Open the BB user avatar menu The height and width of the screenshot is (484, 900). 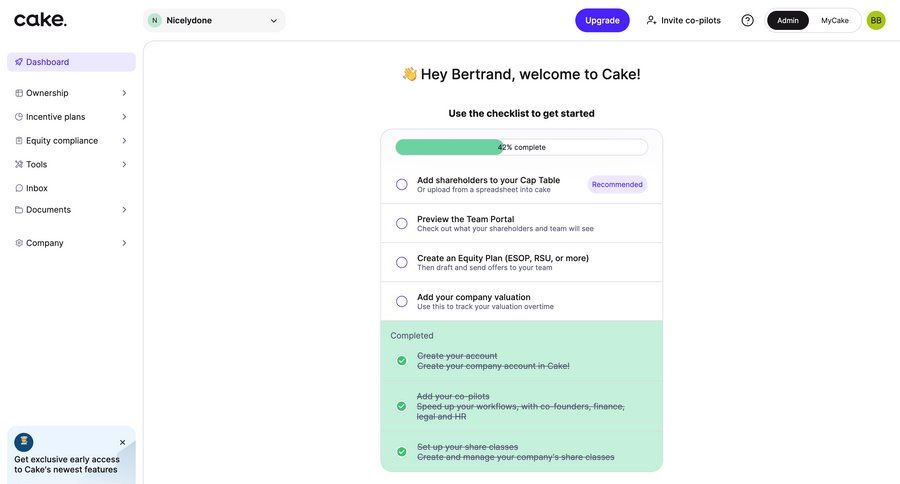[876, 20]
